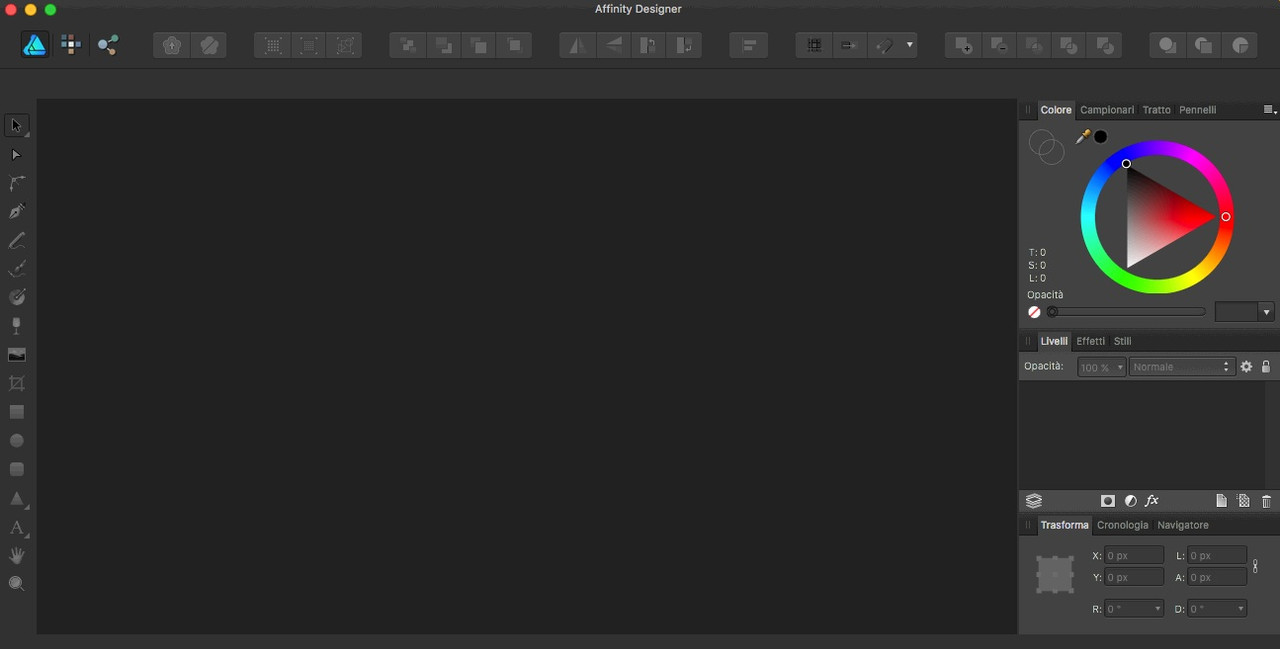Select the Artistic Text tool
1280x649 pixels.
(x=16, y=527)
